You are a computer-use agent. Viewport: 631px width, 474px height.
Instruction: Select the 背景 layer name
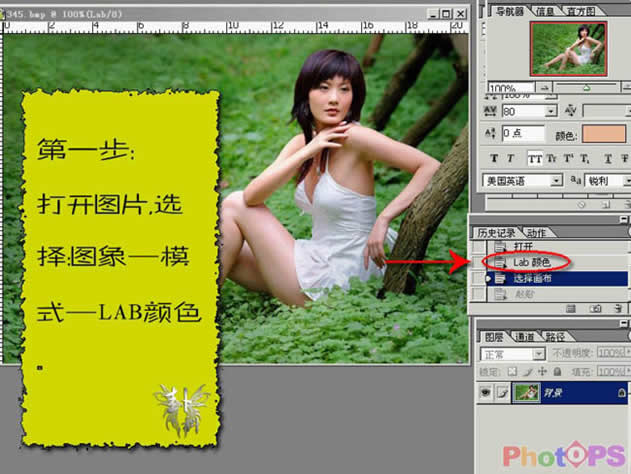tap(553, 392)
